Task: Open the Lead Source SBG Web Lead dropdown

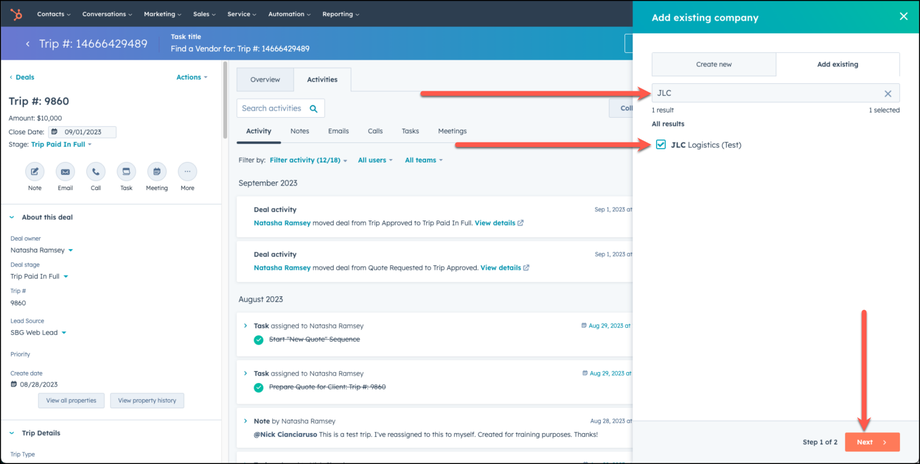Action: coord(38,333)
